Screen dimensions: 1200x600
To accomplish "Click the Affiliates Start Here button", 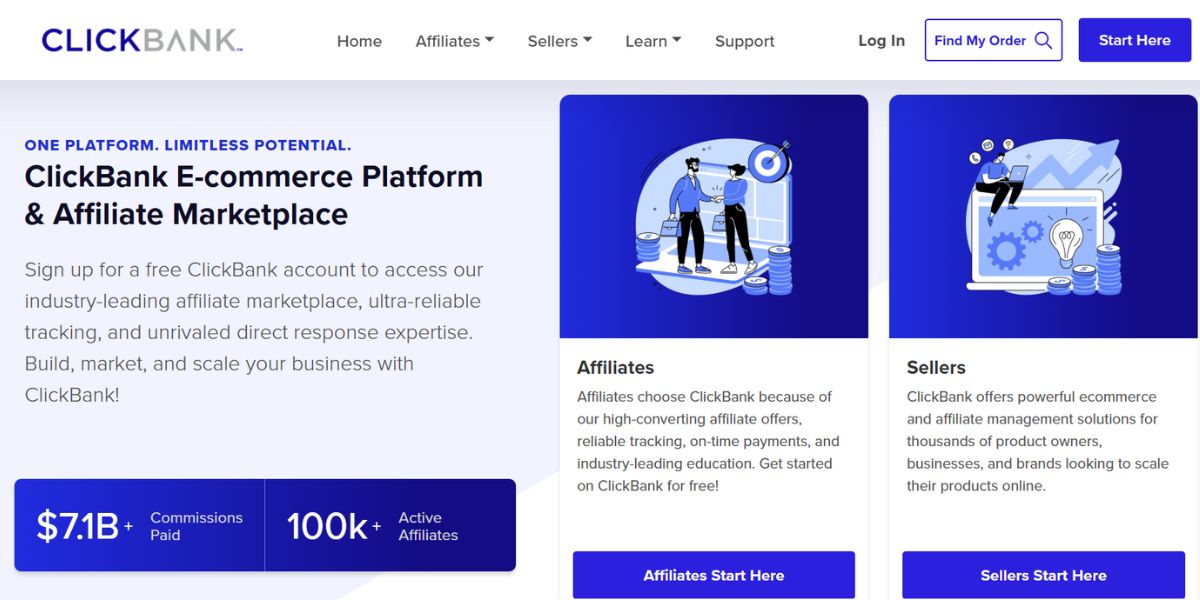I will 714,575.
